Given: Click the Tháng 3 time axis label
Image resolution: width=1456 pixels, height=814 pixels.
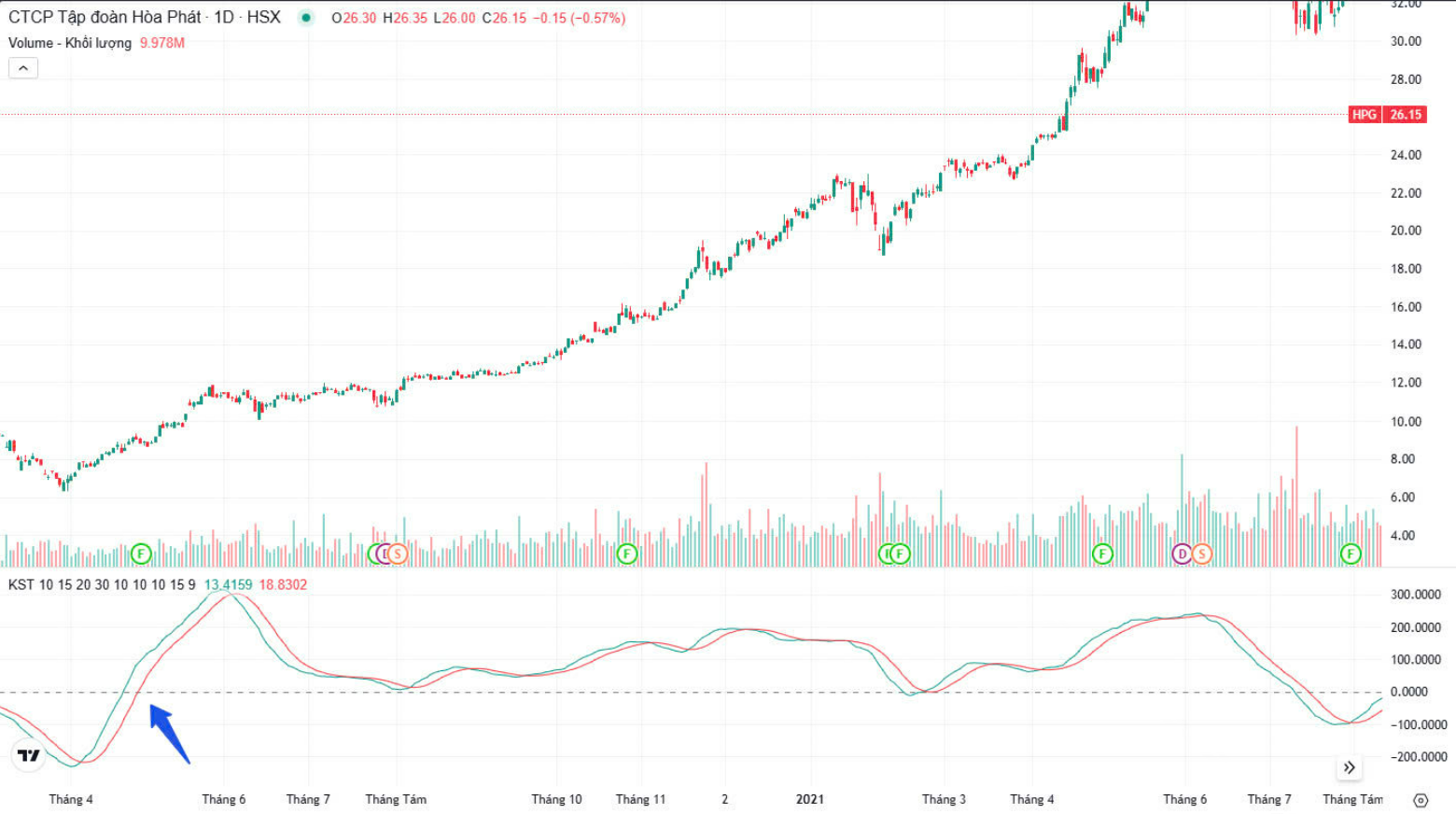Looking at the screenshot, I should pos(944,799).
